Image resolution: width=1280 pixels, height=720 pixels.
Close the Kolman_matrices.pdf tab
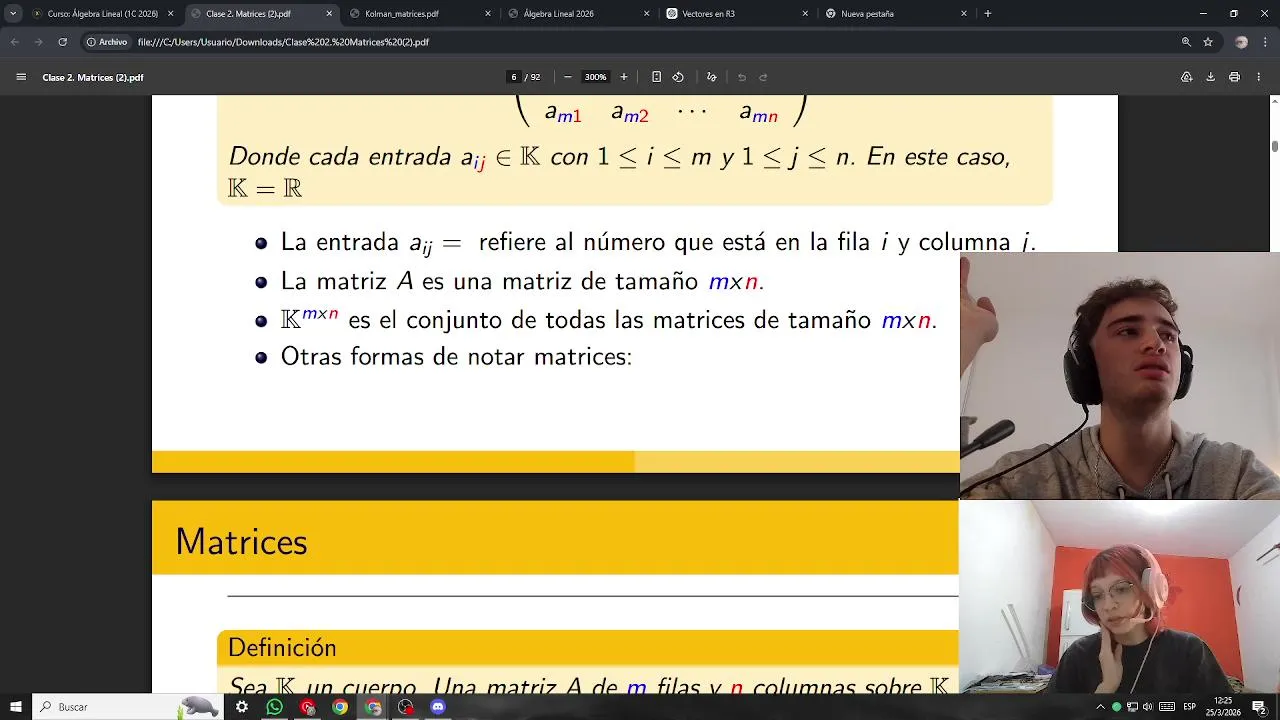point(488,14)
